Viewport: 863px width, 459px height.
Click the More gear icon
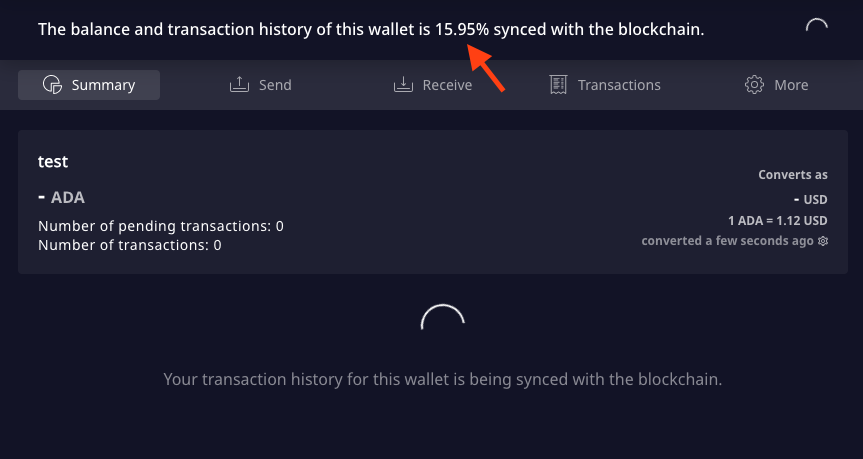pyautogui.click(x=754, y=85)
